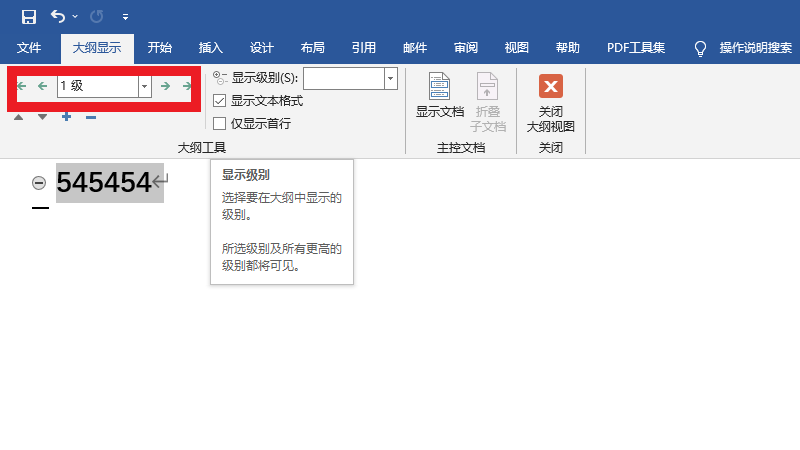Open the 插入 tab
Image resolution: width=800 pixels, height=450 pixels.
[x=211, y=48]
